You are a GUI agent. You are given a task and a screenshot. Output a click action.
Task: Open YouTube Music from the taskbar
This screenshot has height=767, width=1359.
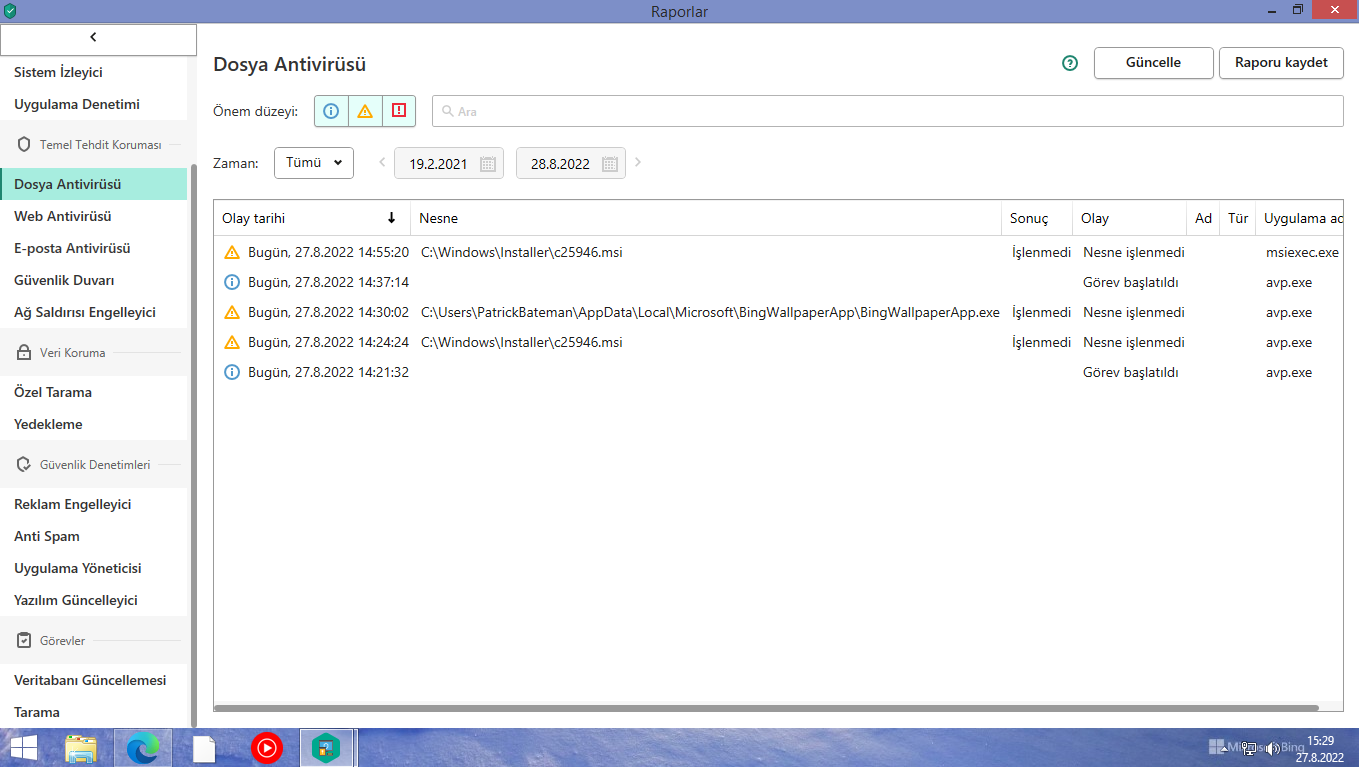(267, 748)
